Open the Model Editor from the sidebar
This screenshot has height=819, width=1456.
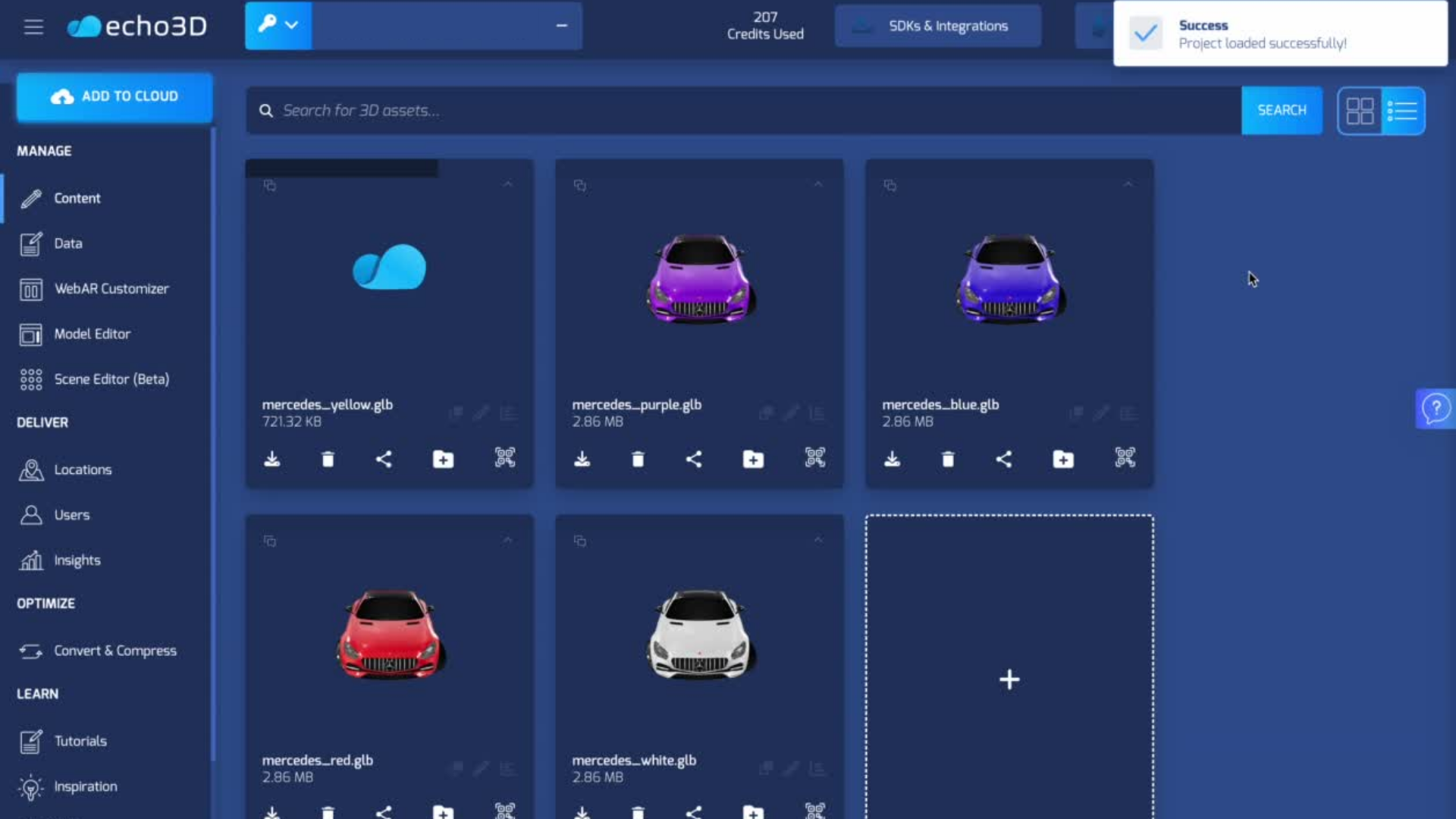click(x=91, y=334)
